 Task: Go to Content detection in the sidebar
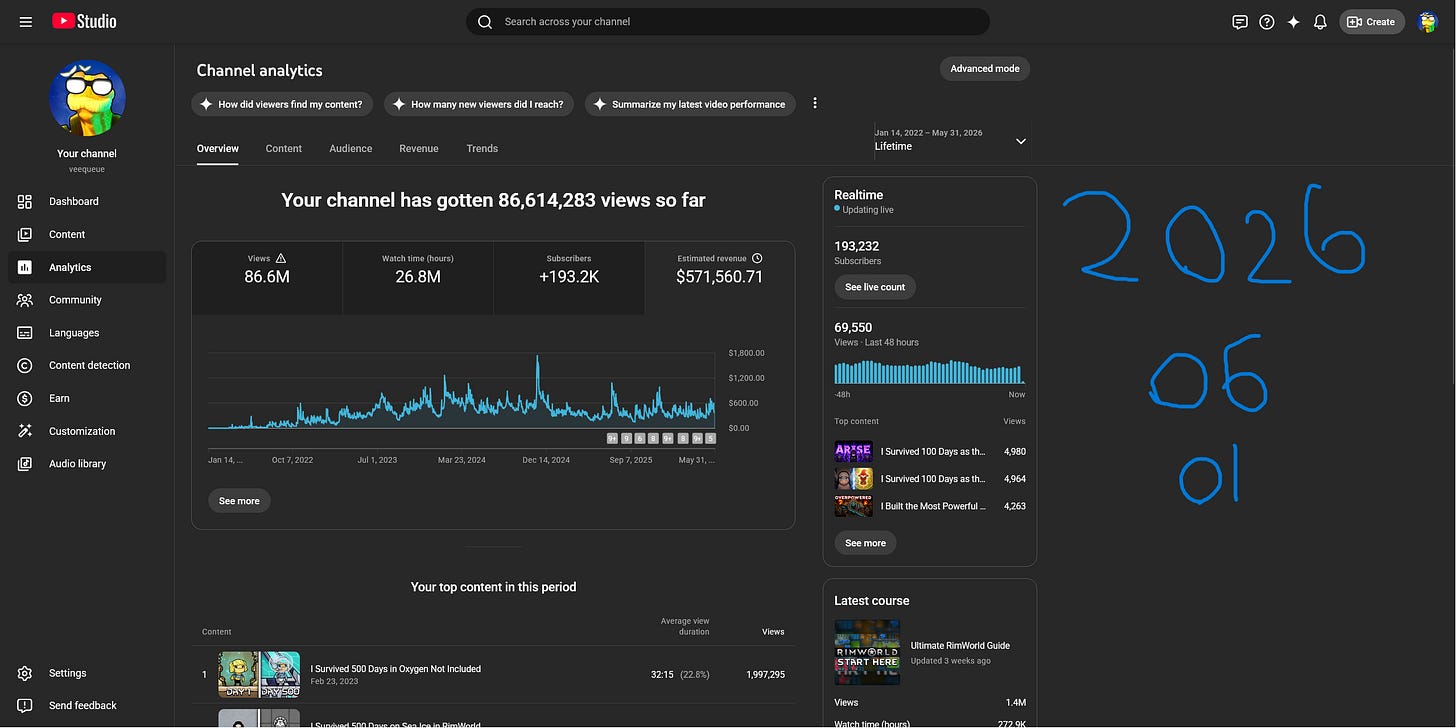pos(87,365)
